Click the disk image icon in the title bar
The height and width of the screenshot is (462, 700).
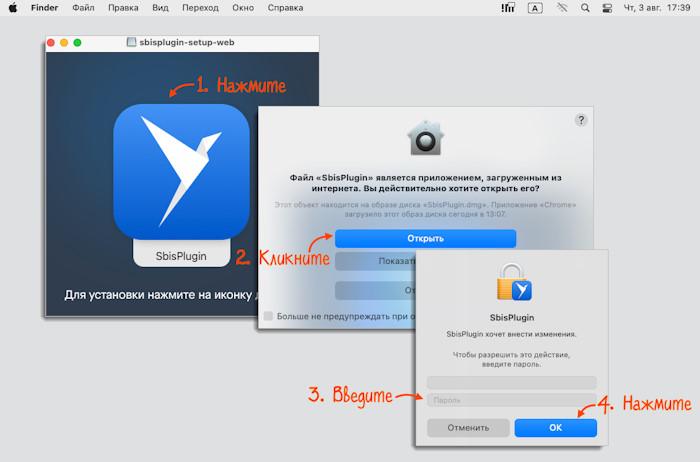[131, 42]
